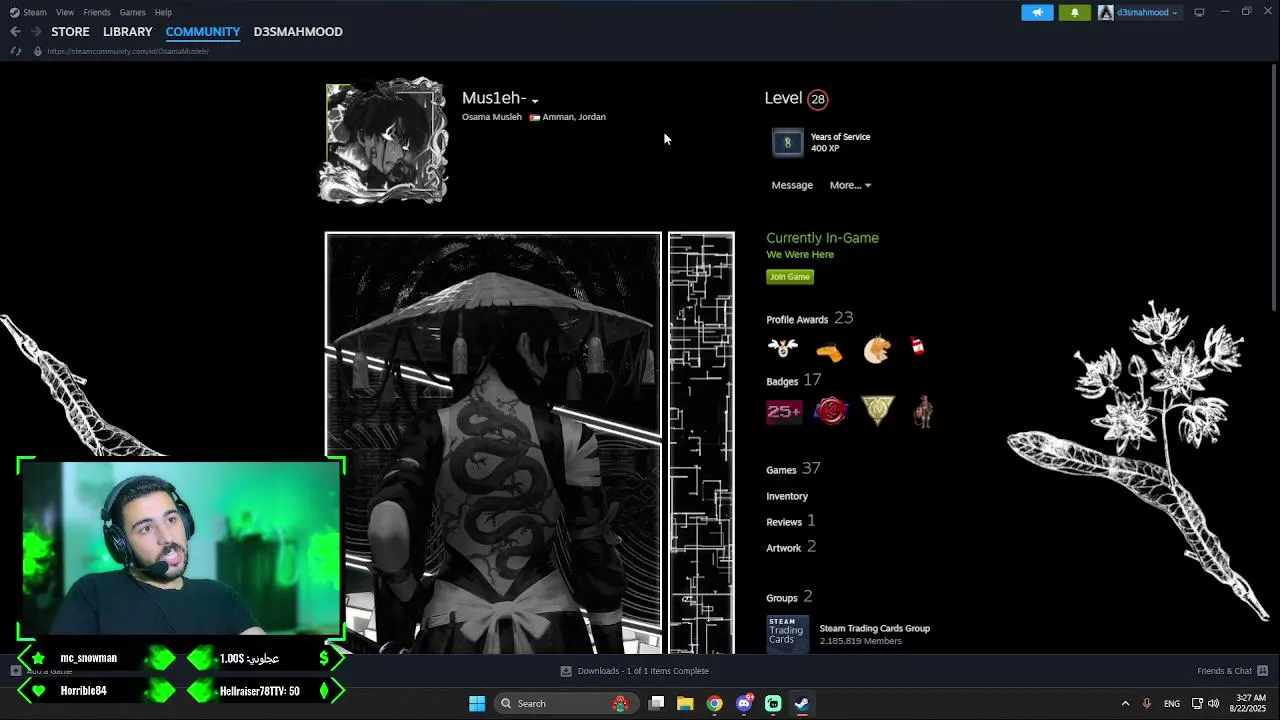This screenshot has height=720, width=1280.
Task: Reload the page using refresh icon
Action: [x=15, y=51]
